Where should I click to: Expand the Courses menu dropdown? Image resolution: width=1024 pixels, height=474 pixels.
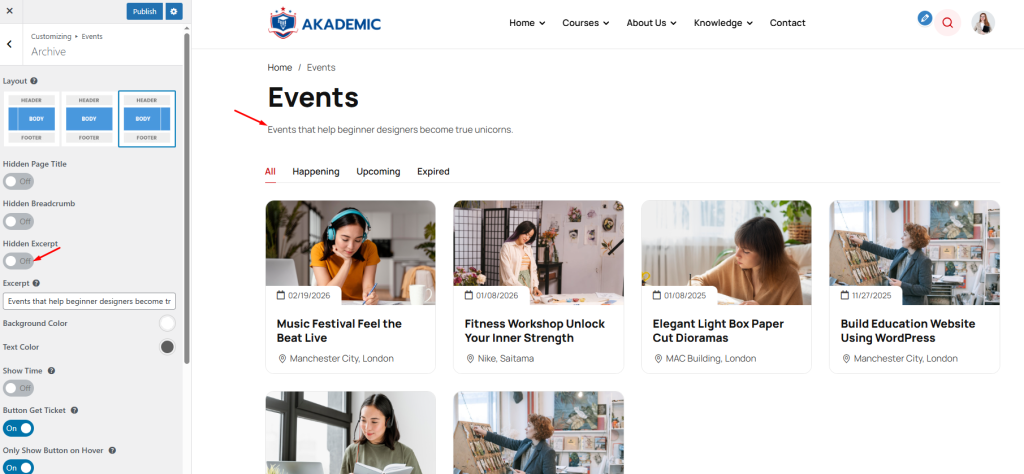pyautogui.click(x=586, y=23)
